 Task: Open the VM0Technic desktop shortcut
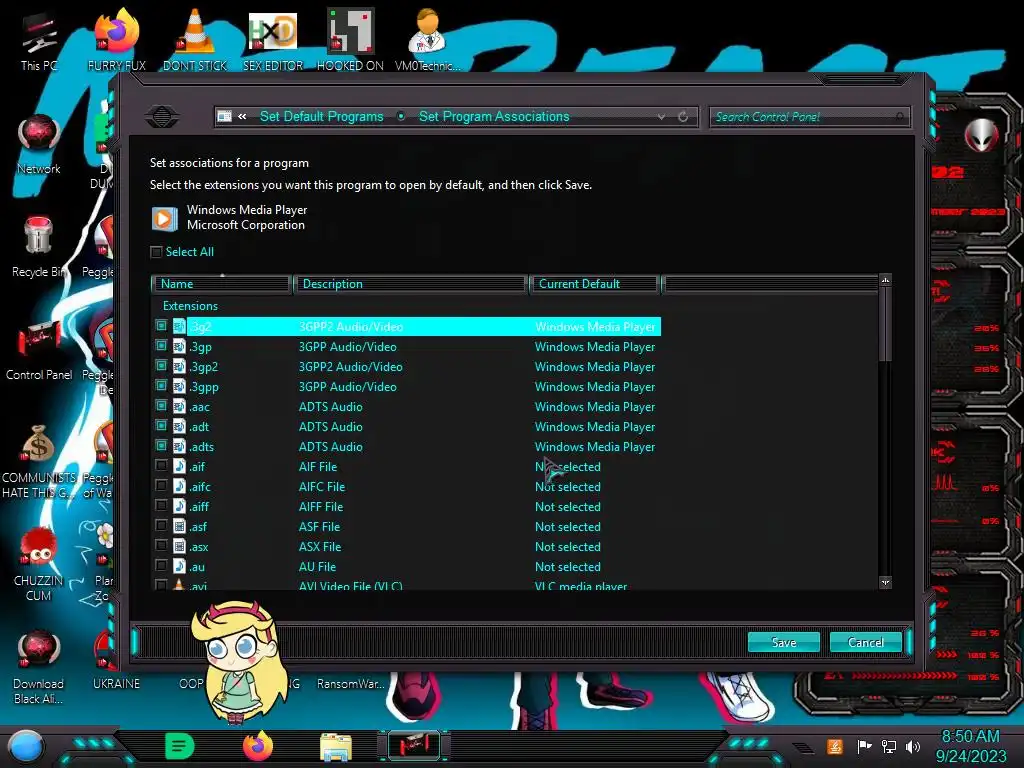coord(427,41)
